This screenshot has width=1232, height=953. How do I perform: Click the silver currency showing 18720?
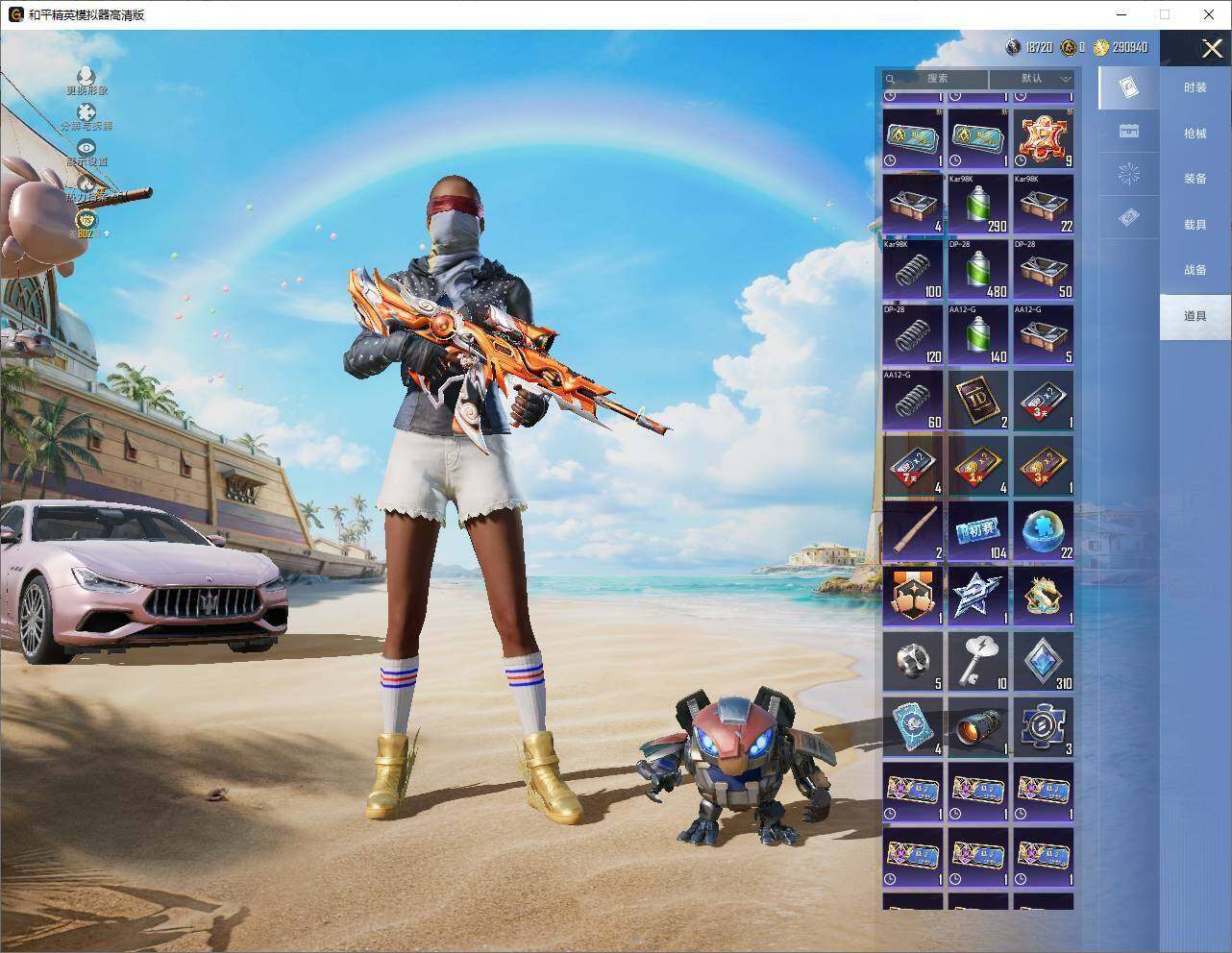pyautogui.click(x=1028, y=47)
